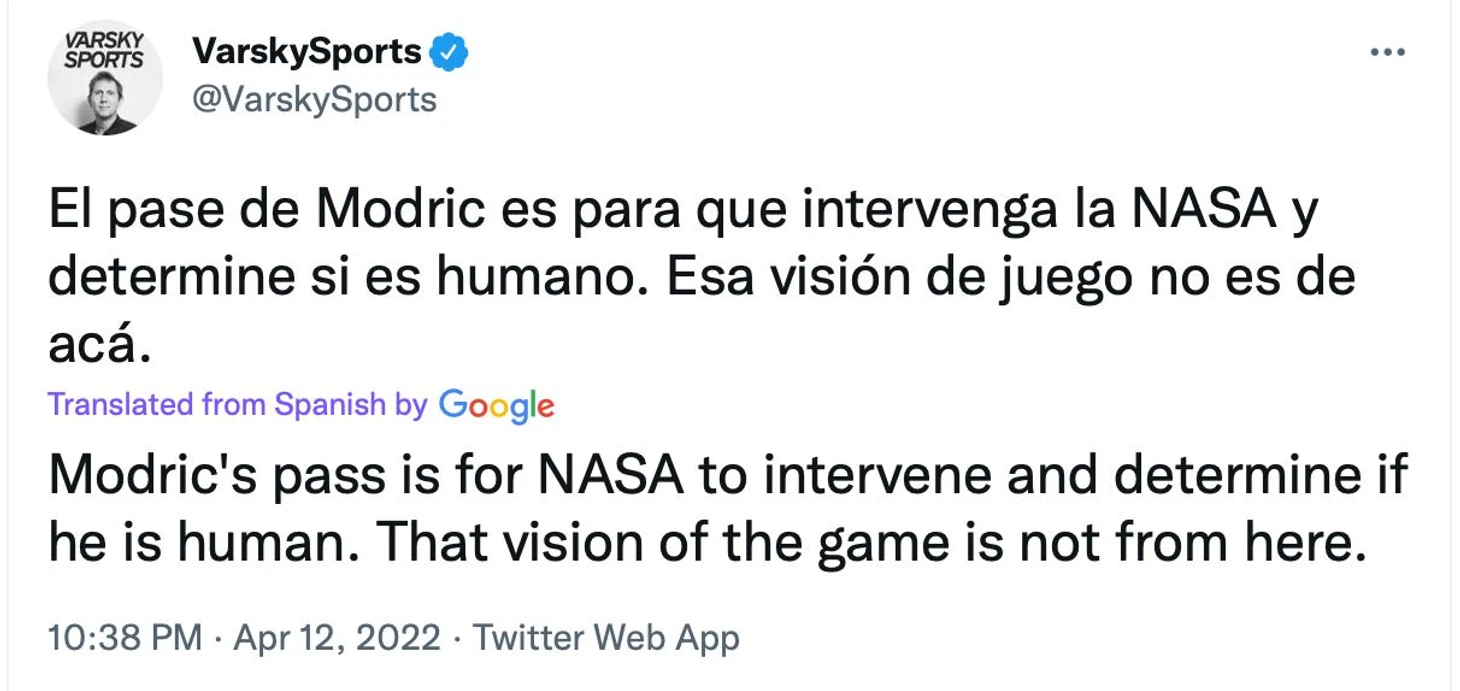
Task: Click the Apr 12, 2022 date
Action: 336,638
